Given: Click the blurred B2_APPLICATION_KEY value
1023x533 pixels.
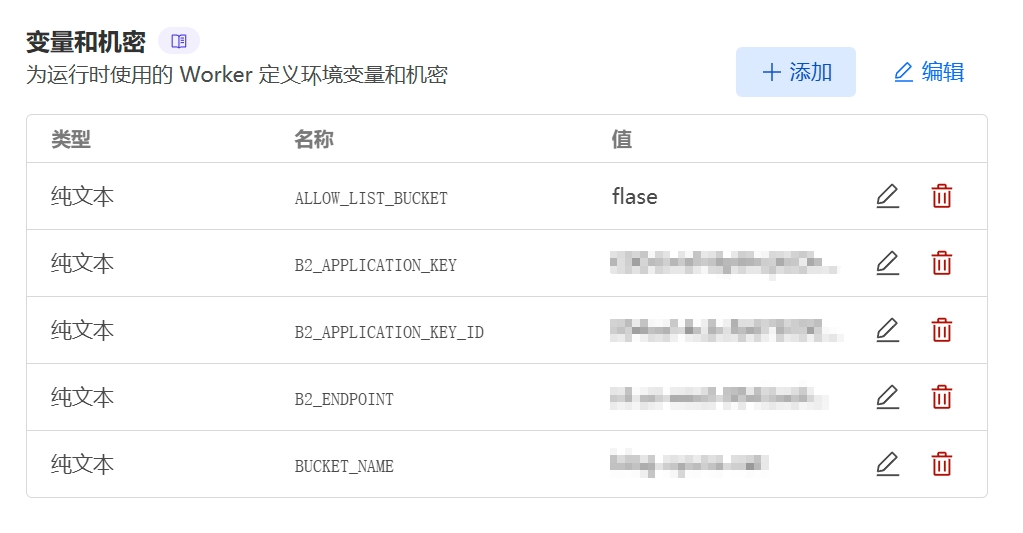Looking at the screenshot, I should (724, 264).
